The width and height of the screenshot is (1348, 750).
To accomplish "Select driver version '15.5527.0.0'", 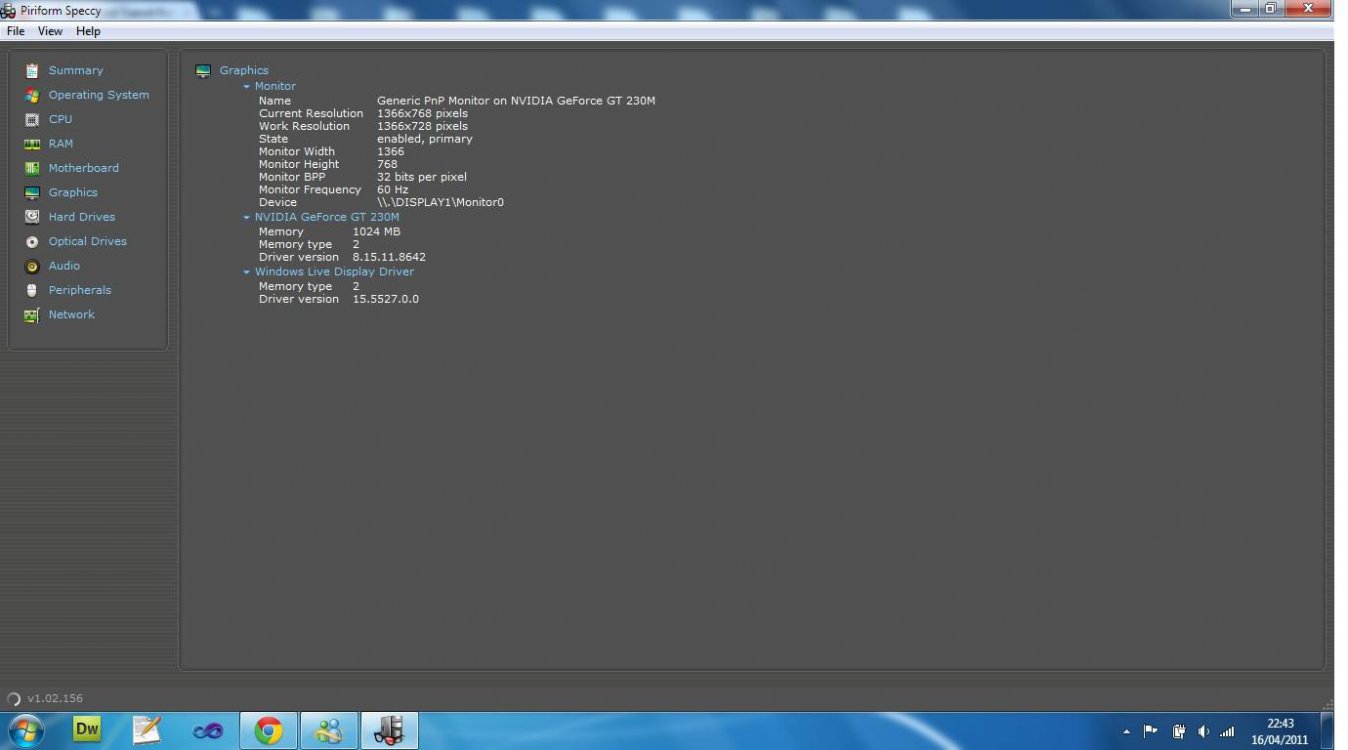I will 386,299.
